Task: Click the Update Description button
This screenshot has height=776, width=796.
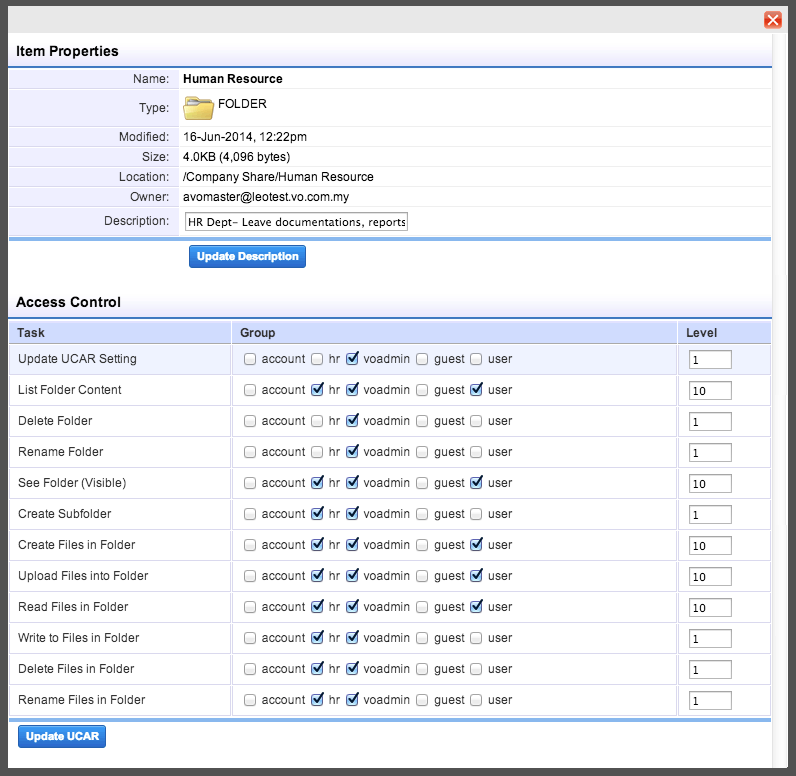Action: coord(247,257)
